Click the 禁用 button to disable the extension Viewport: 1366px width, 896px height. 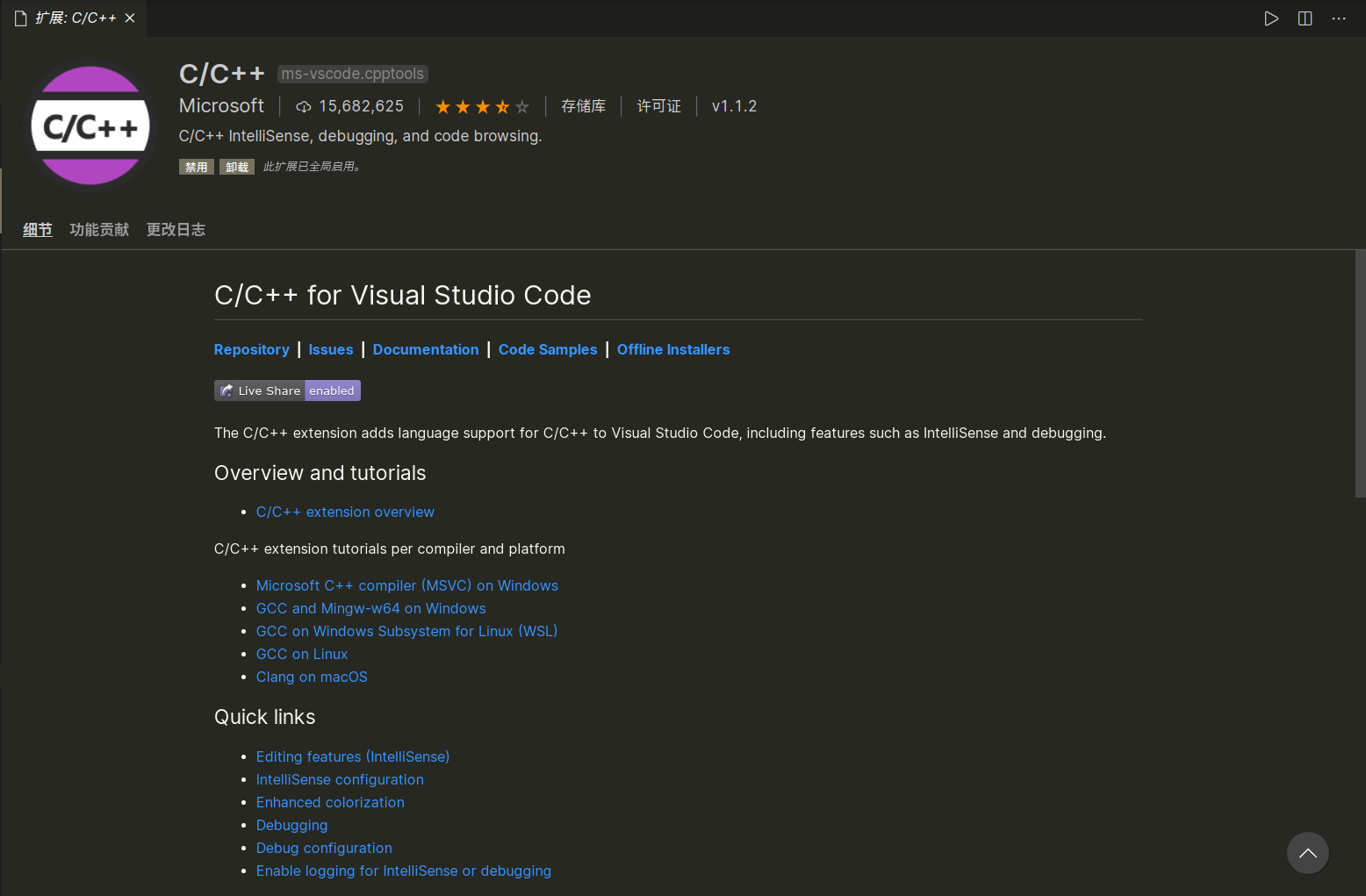196,167
